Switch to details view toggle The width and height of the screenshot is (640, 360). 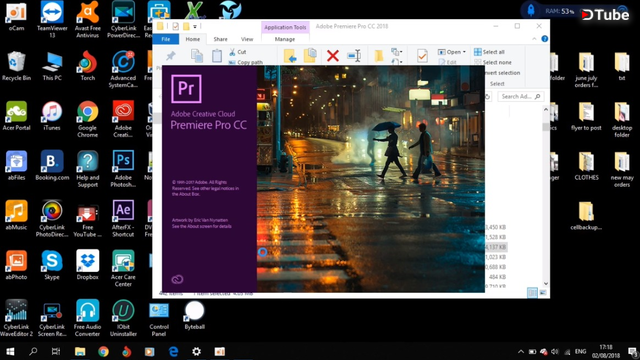532,293
